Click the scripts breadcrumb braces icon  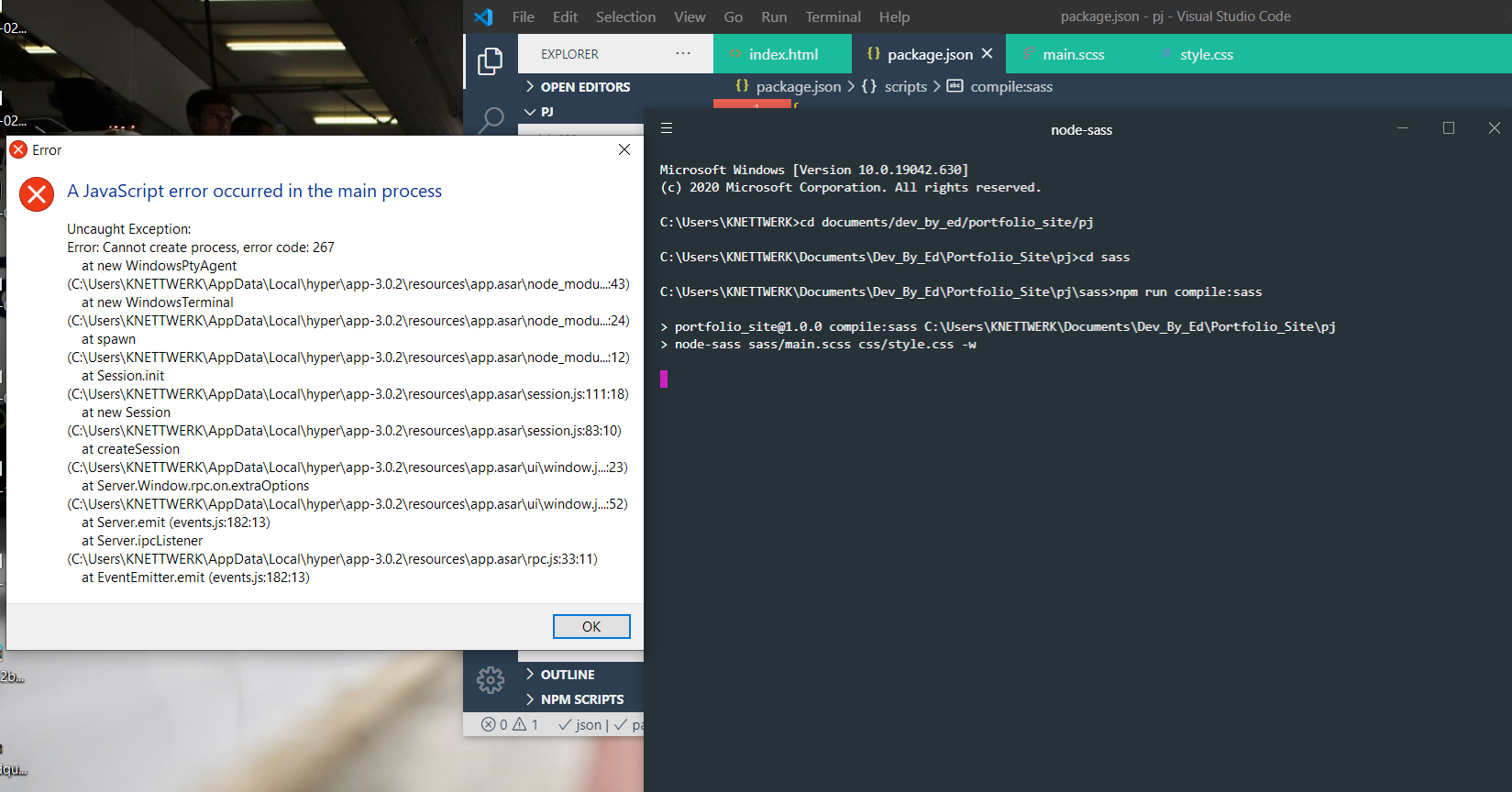click(868, 86)
